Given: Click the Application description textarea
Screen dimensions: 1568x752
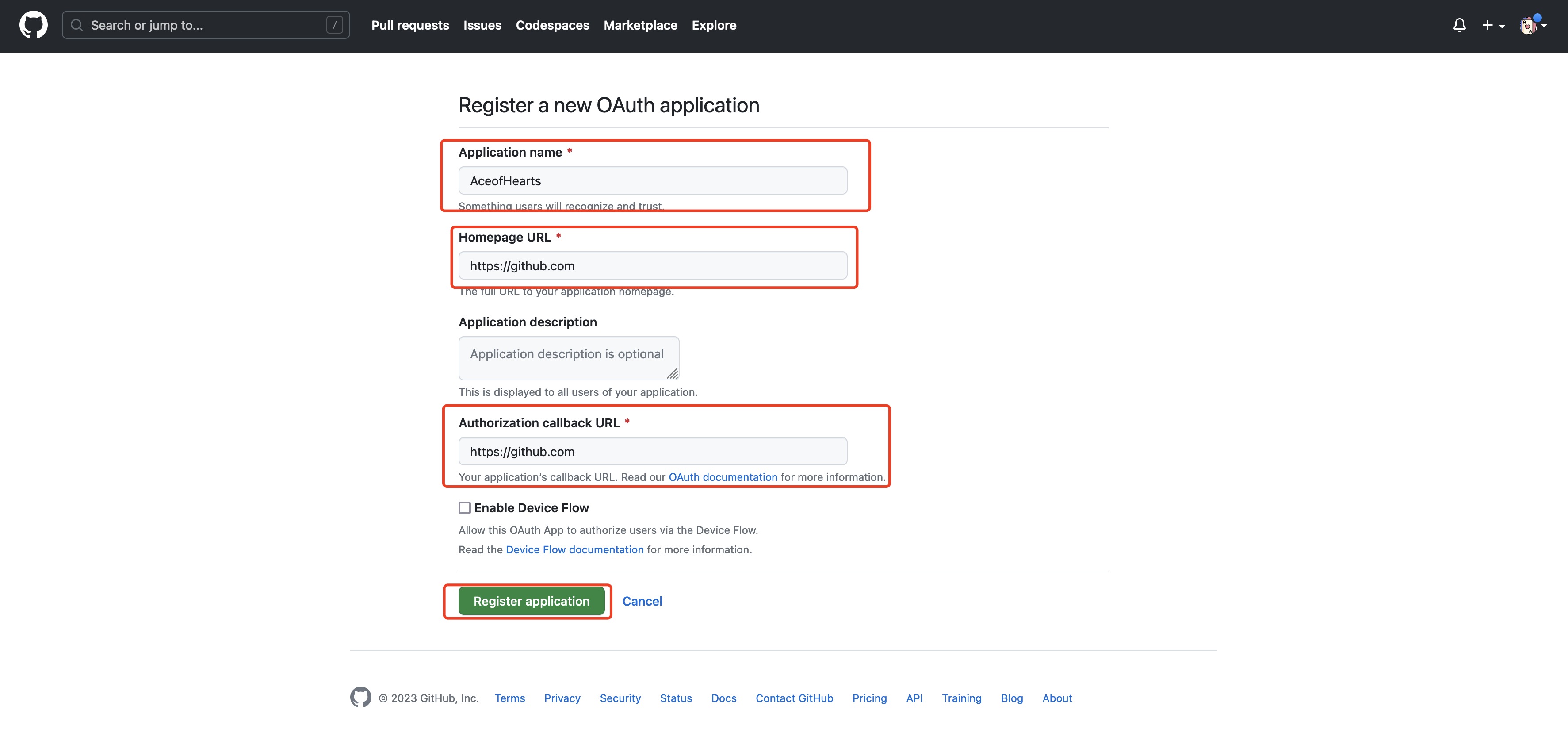Looking at the screenshot, I should point(568,358).
